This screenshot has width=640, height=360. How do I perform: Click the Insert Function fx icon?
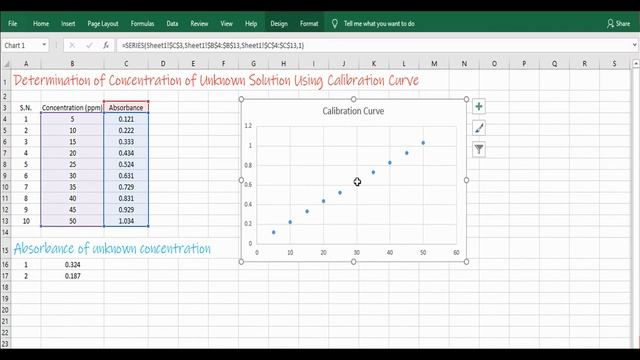click(x=106, y=45)
